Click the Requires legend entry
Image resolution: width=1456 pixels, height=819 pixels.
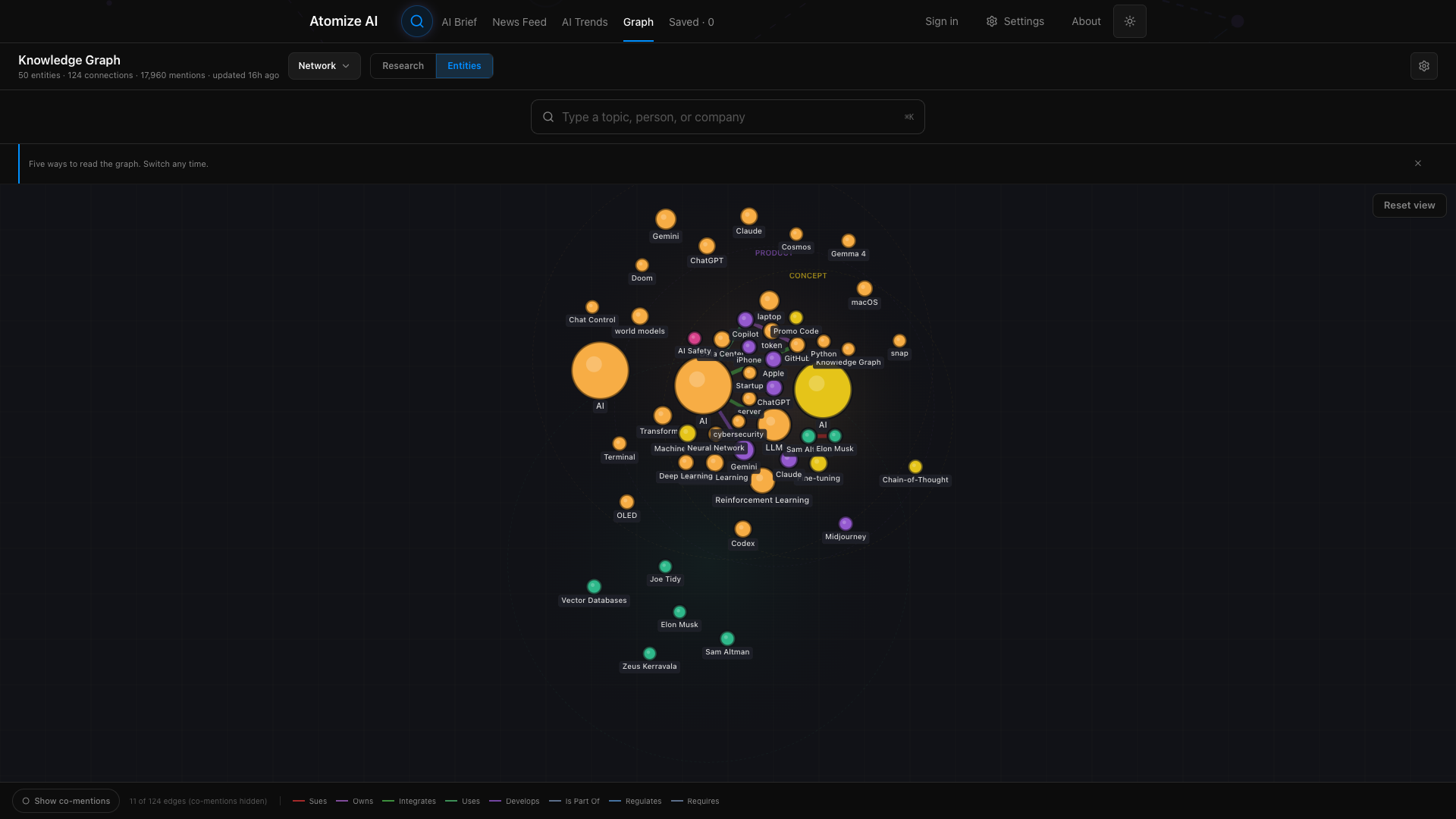click(x=695, y=801)
